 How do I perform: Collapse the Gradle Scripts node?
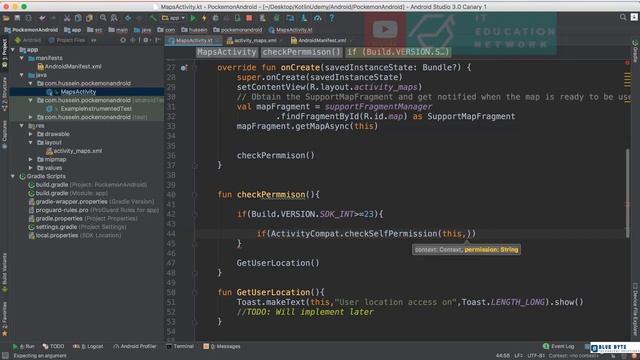point(13,176)
